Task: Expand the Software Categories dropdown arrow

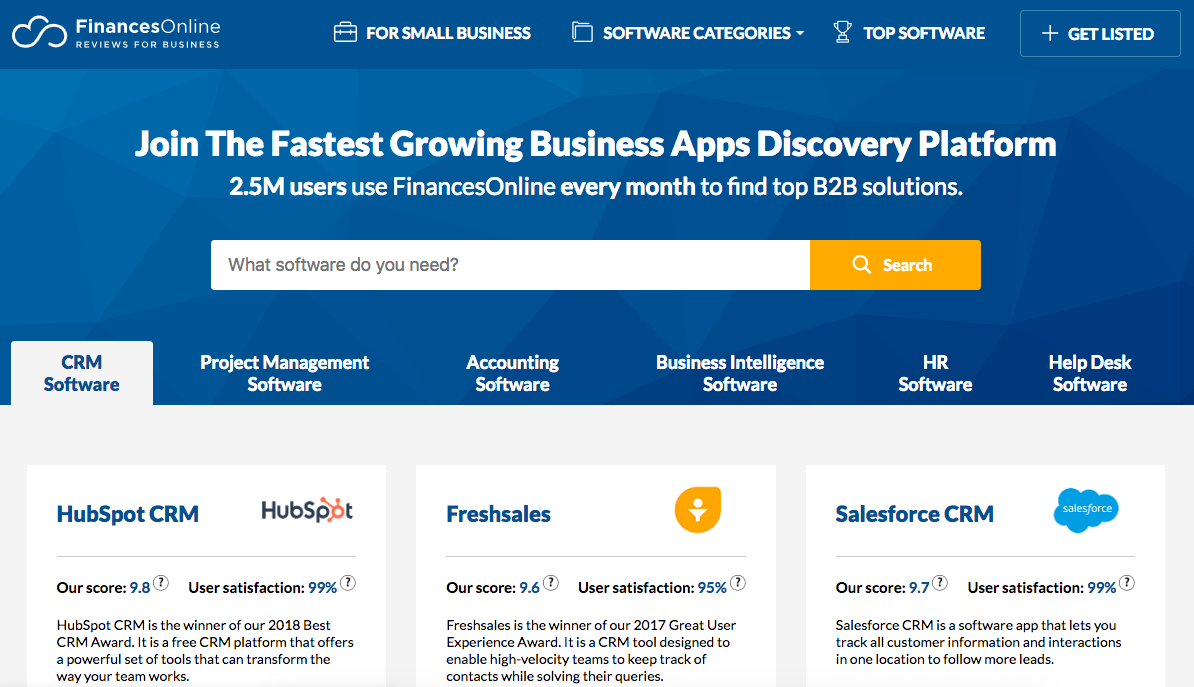Action: (800, 34)
